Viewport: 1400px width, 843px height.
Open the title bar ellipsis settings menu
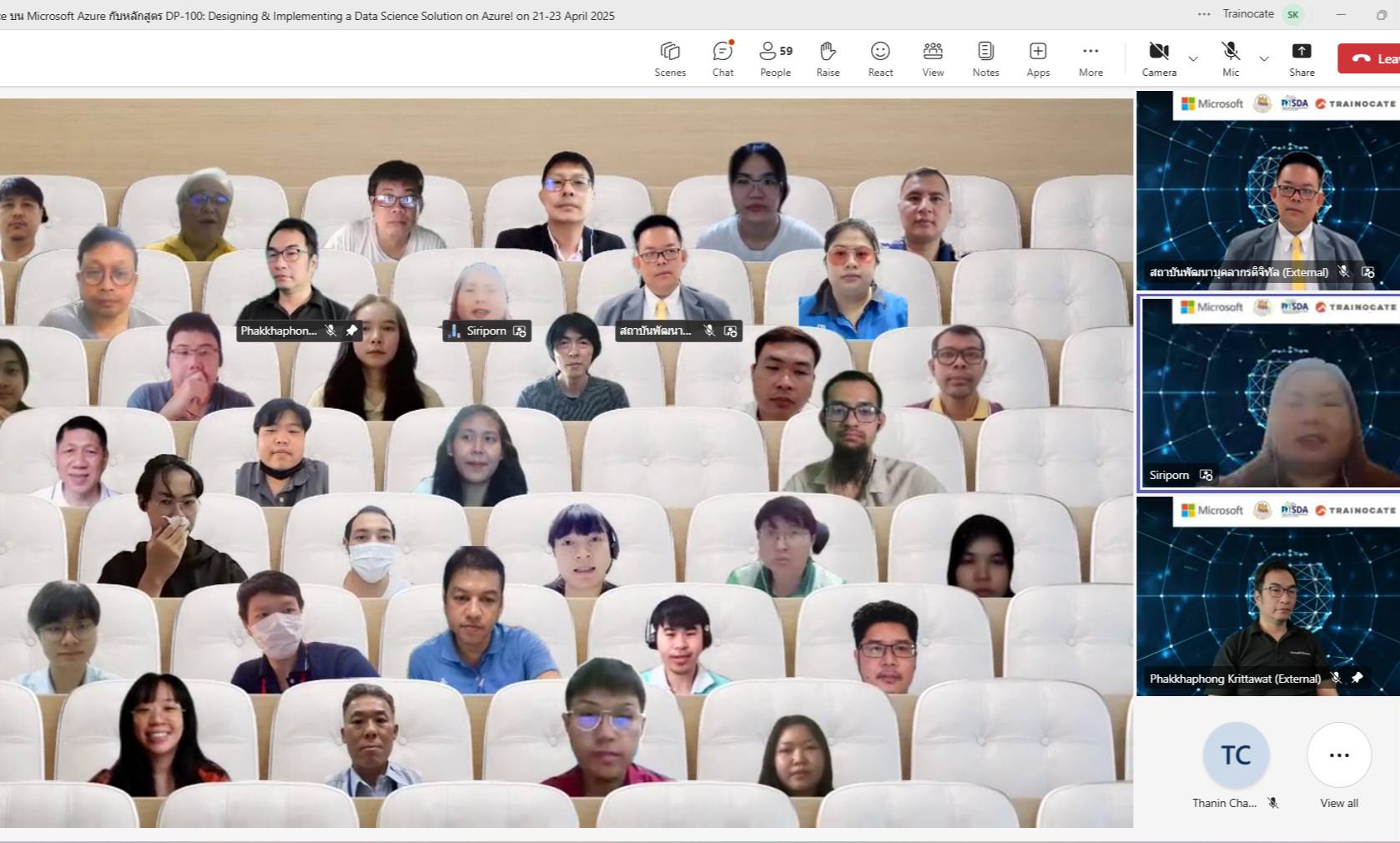[1203, 14]
